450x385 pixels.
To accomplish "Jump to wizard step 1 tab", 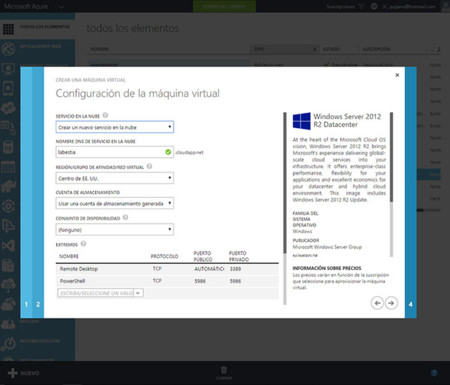I will [26, 304].
